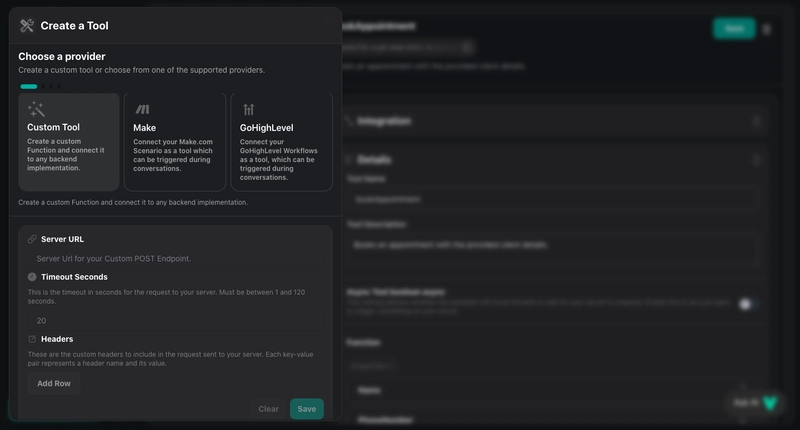Image resolution: width=800 pixels, height=430 pixels.
Task: Click the clock icon beside Timeout Seconds
Action: [32, 277]
